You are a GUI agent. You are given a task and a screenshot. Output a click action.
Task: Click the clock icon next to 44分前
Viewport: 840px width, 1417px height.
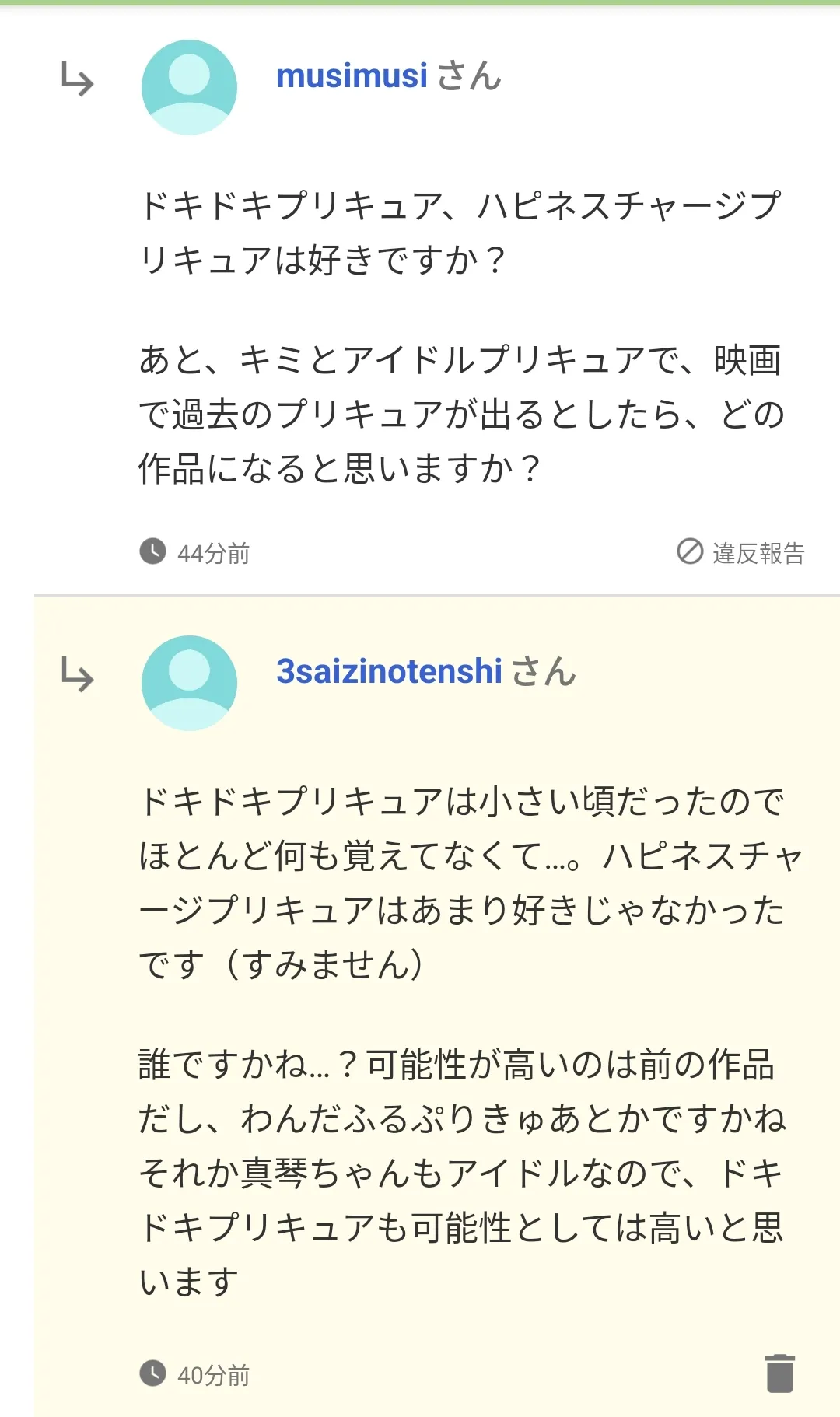pyautogui.click(x=152, y=551)
